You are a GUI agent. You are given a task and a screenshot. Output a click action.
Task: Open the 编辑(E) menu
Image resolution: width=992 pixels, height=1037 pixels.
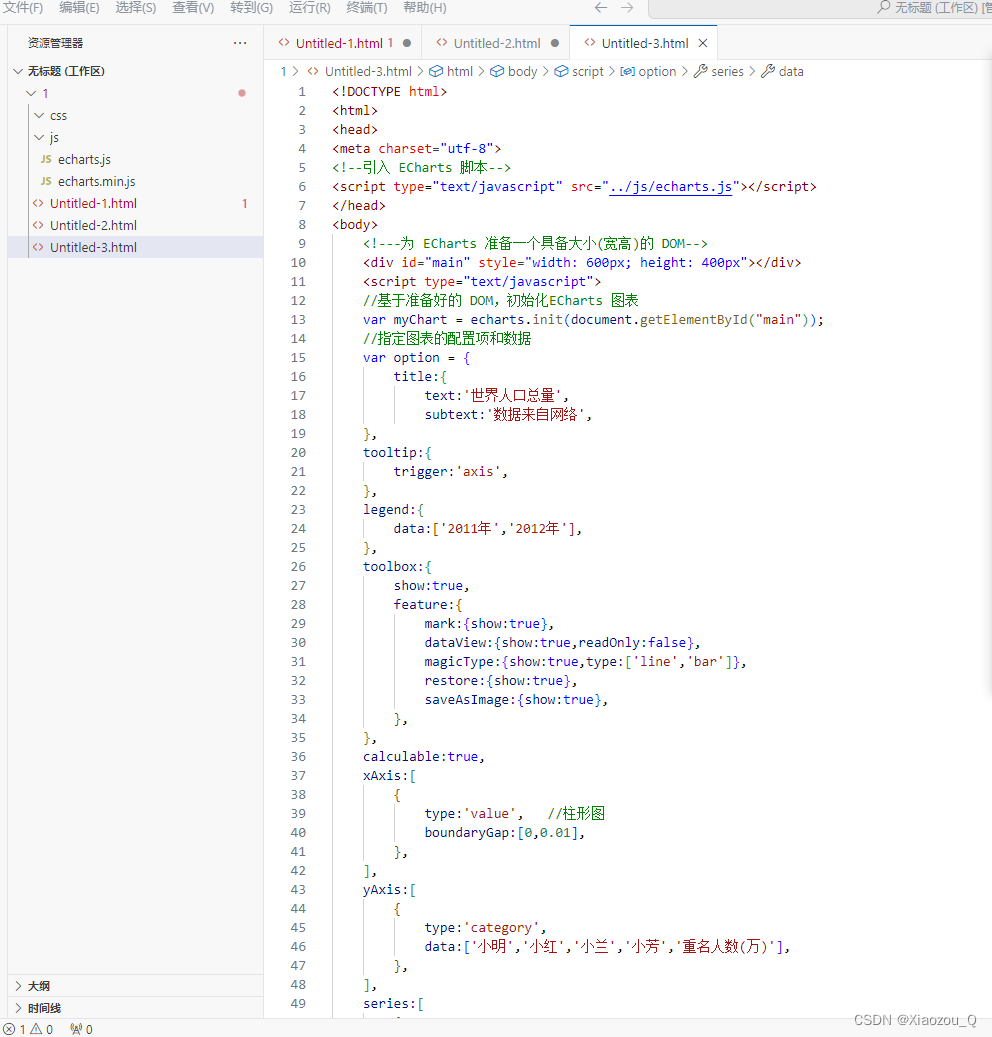(79, 8)
